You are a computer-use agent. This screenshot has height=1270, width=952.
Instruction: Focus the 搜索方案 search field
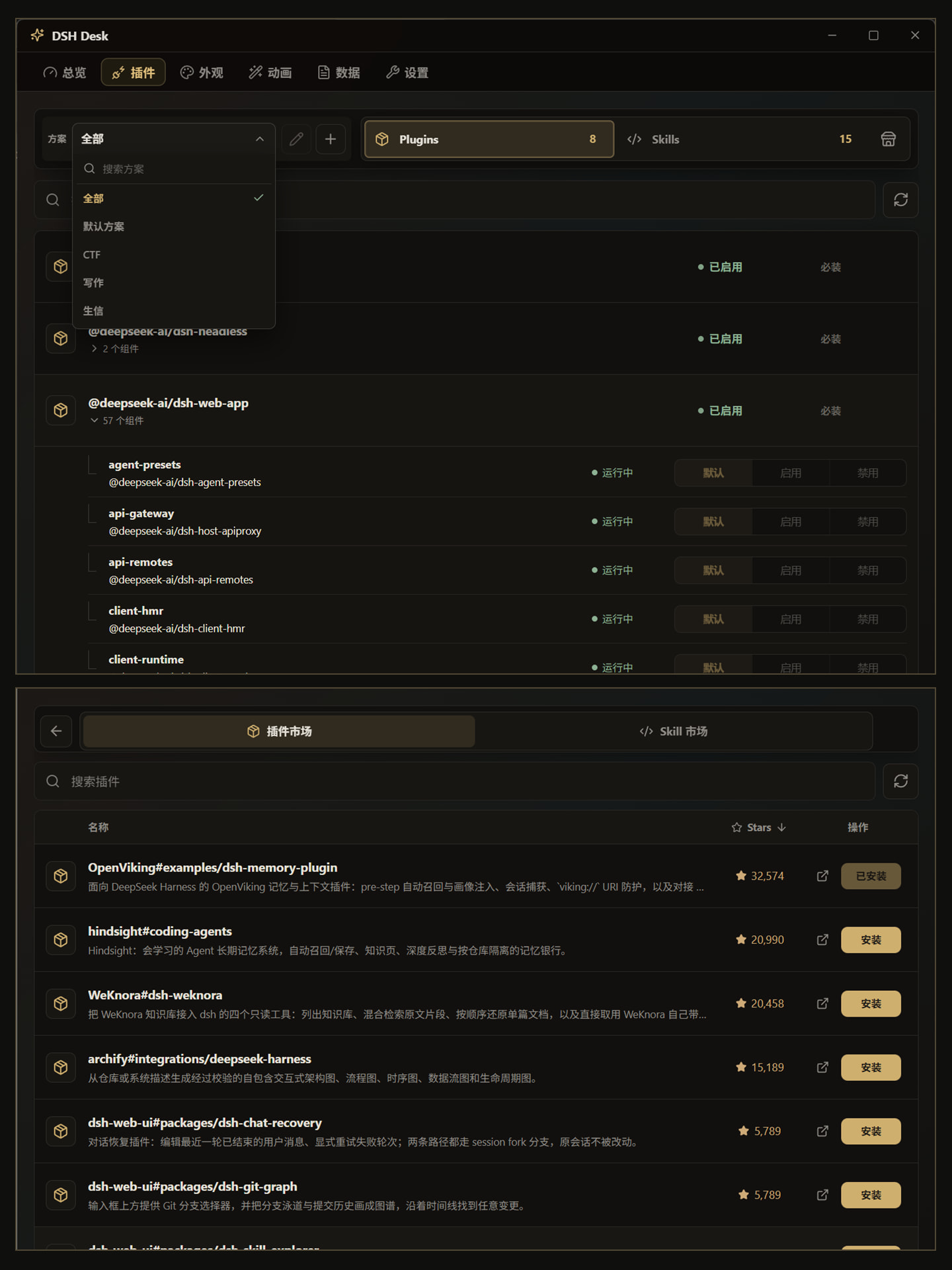[x=173, y=169]
